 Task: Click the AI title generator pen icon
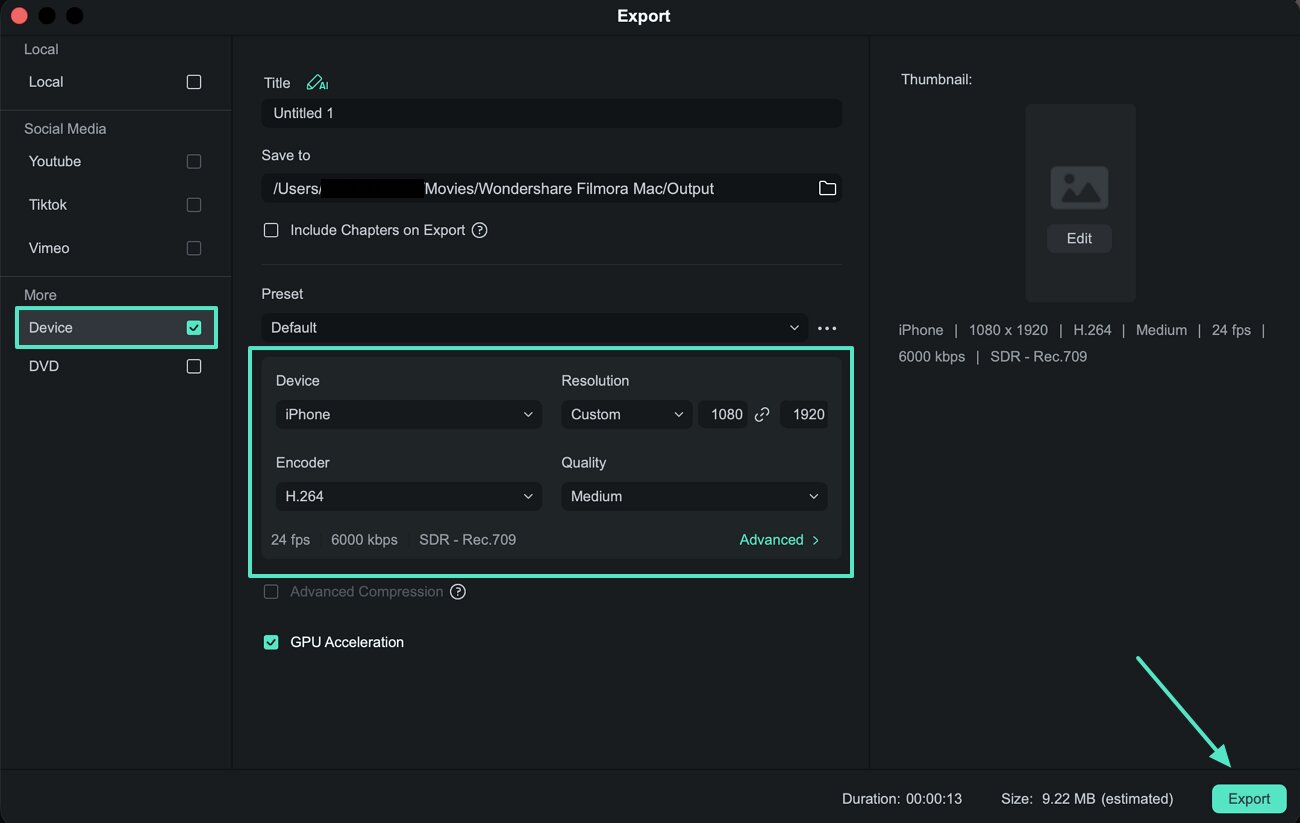[x=317, y=83]
